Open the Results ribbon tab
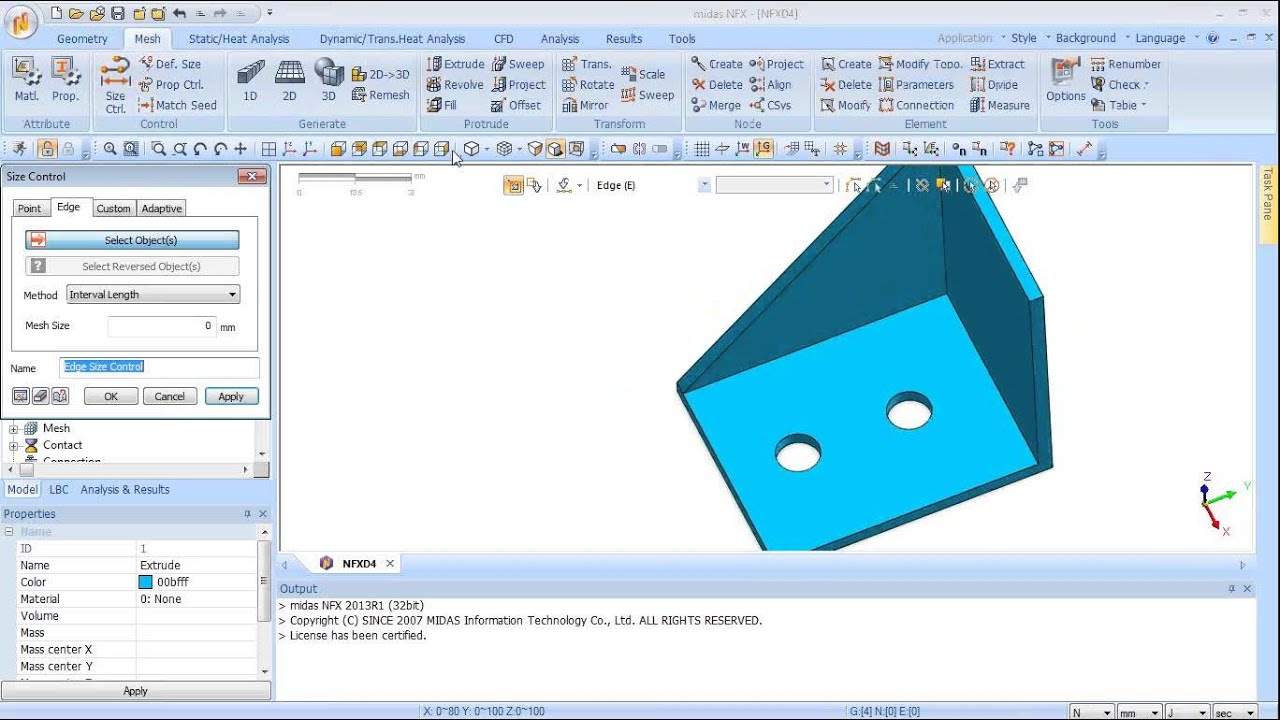Screen dimensions: 1280x720 tap(624, 39)
